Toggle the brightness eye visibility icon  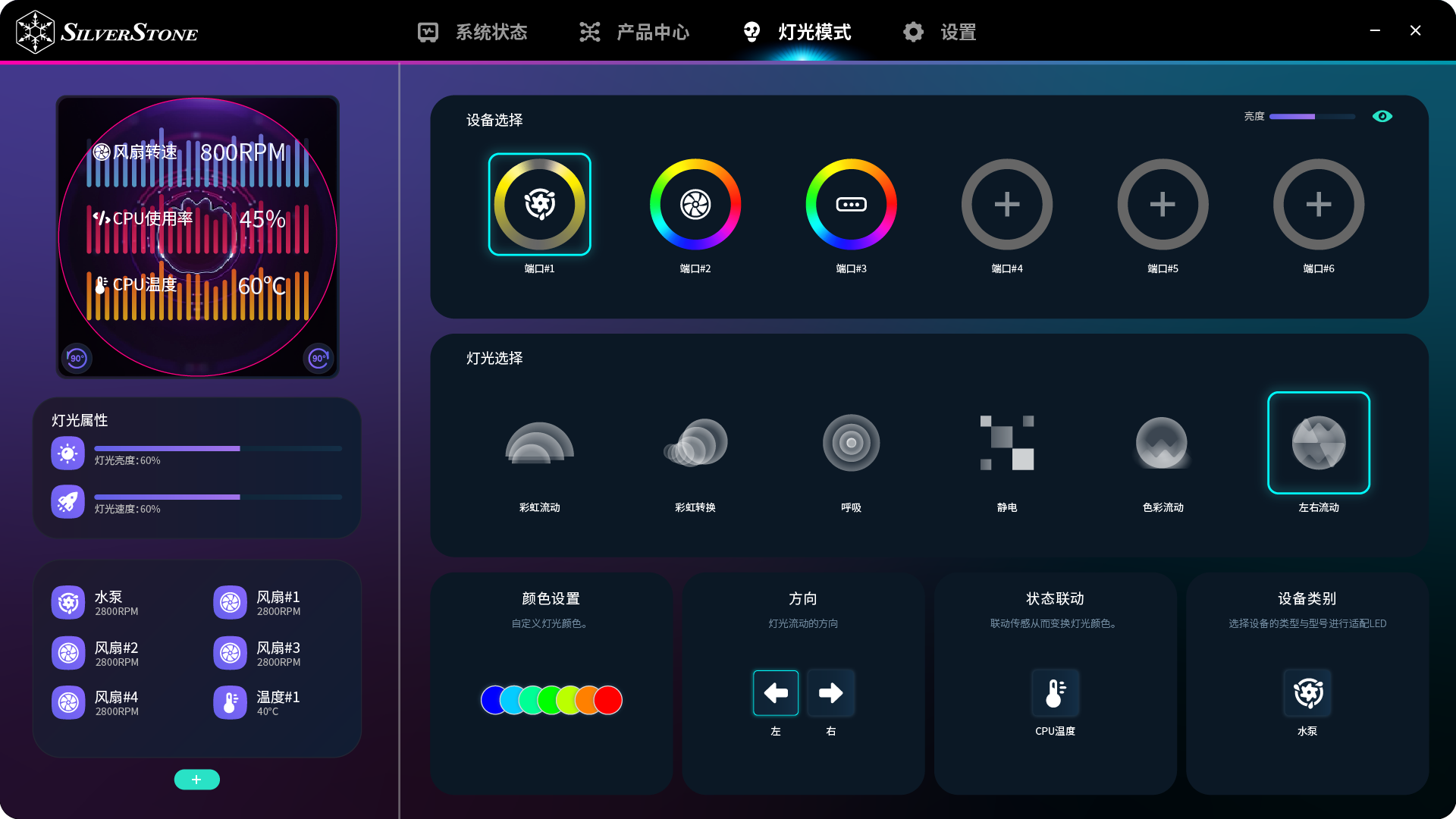tap(1382, 116)
